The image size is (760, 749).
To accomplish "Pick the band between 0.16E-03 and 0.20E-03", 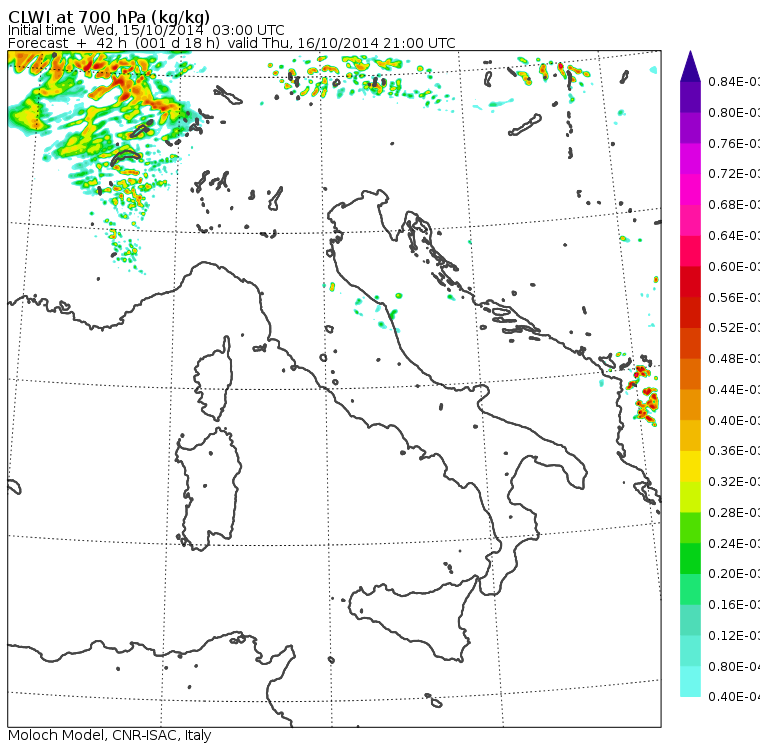I will (690, 590).
